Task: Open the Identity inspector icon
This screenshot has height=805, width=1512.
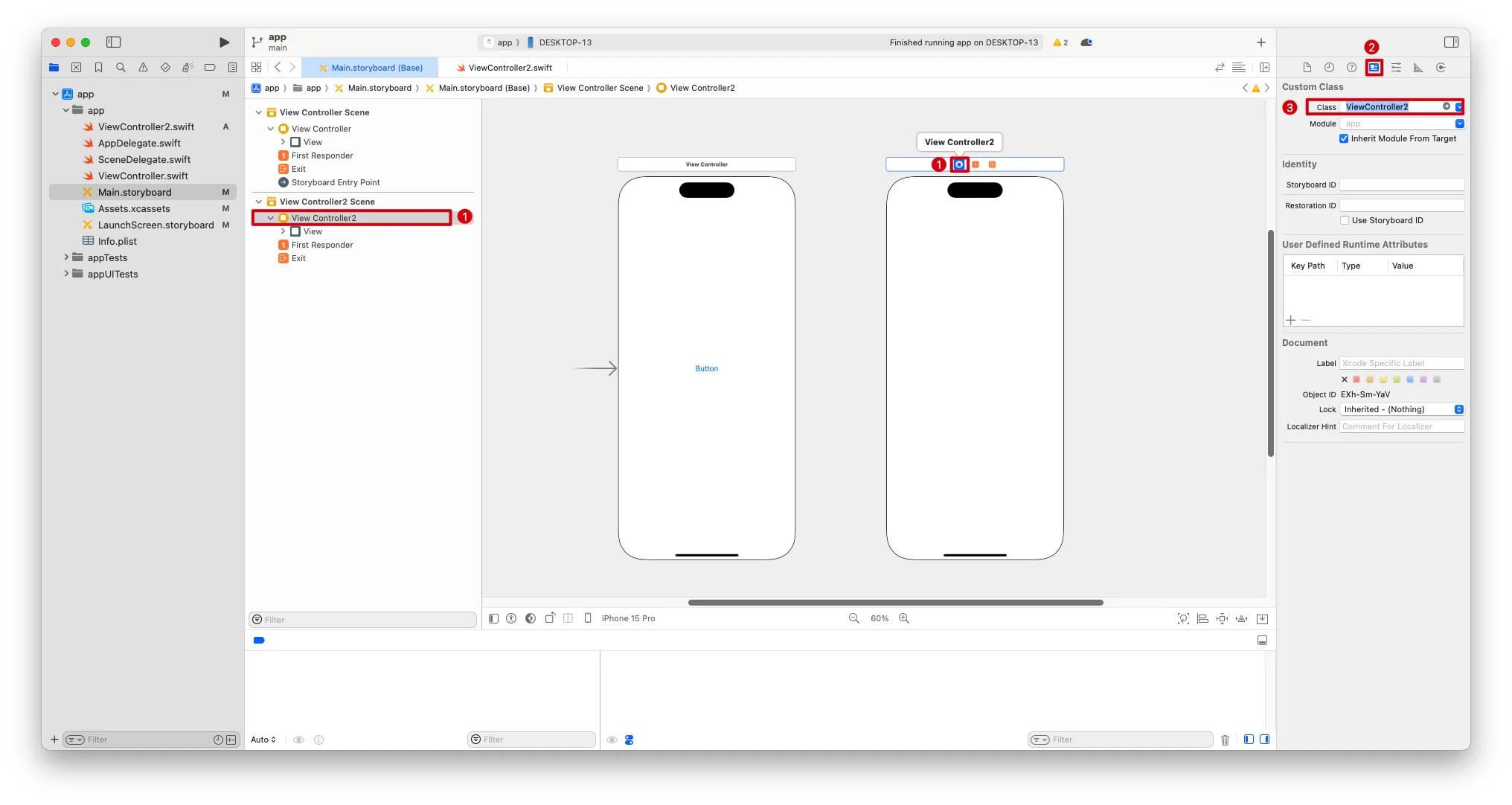Action: click(1374, 68)
